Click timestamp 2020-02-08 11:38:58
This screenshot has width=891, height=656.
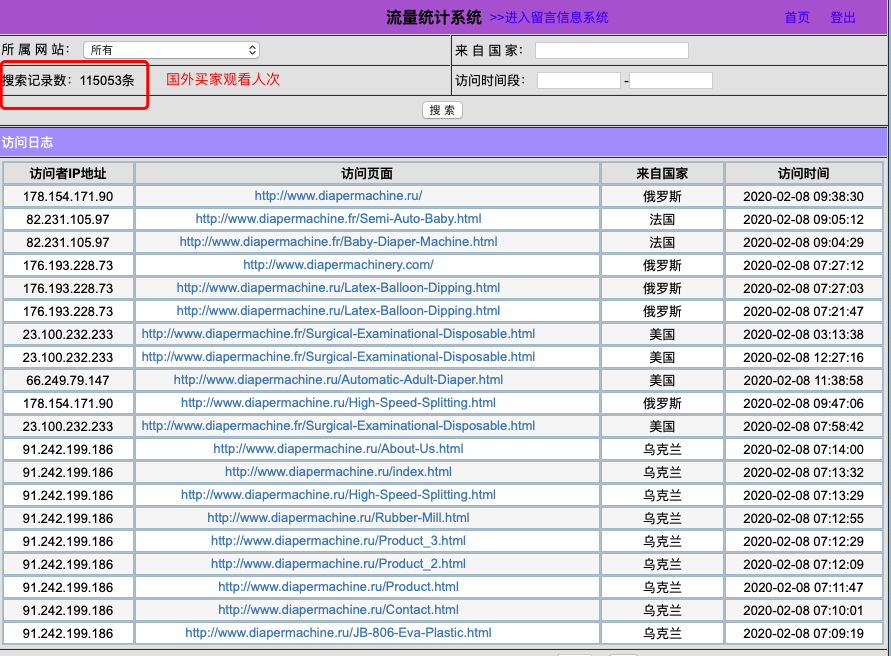803,380
